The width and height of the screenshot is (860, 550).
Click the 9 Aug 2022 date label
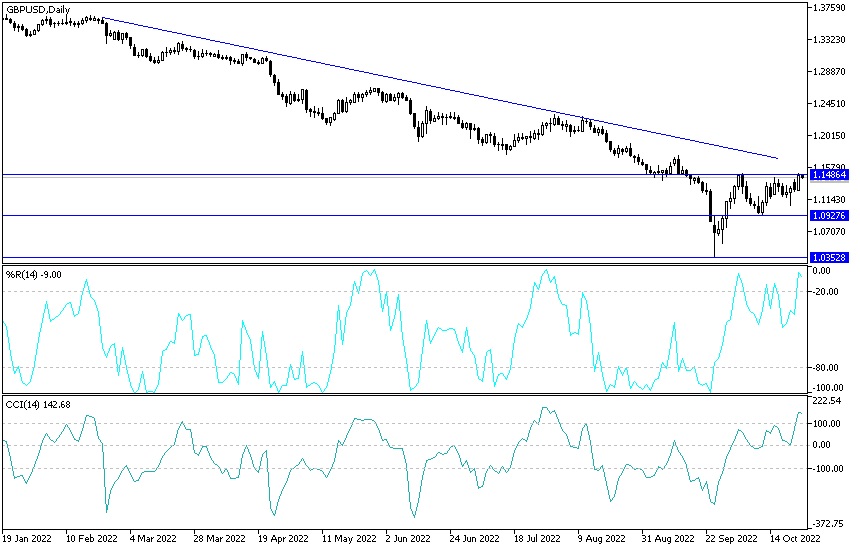tap(602, 538)
